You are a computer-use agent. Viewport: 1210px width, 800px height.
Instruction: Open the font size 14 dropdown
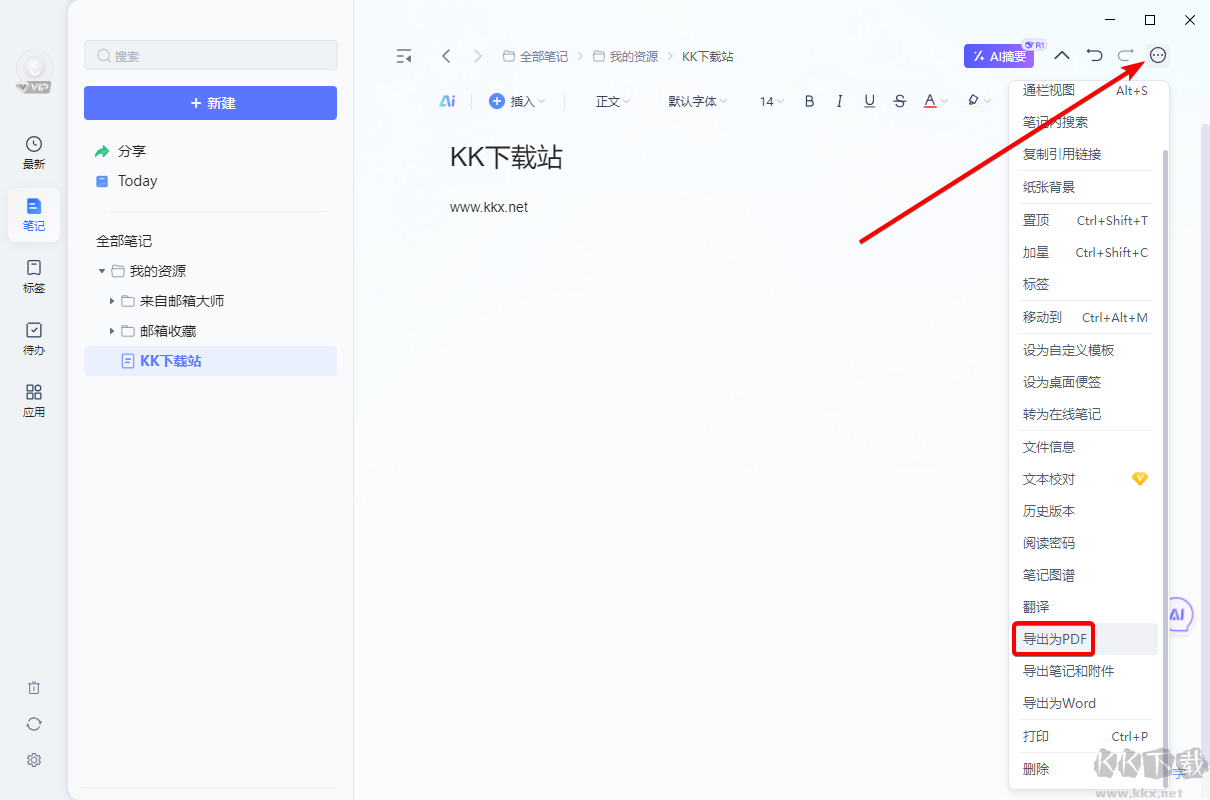click(x=771, y=101)
